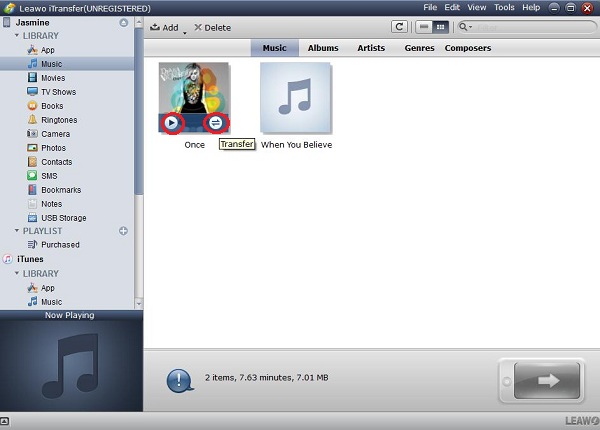
Task: Click the title When You Believe
Action: [x=297, y=145]
